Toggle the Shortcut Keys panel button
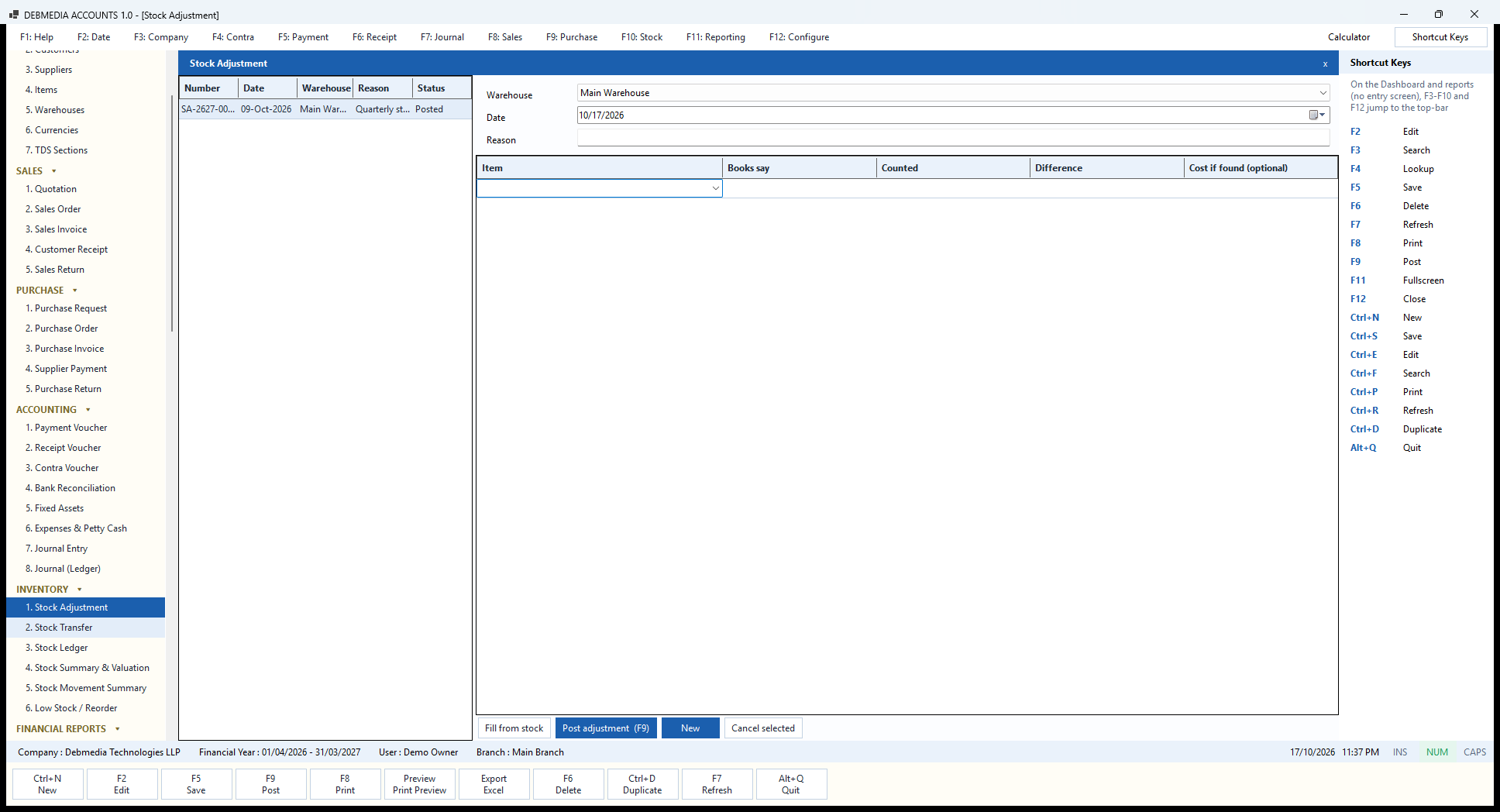Image resolution: width=1500 pixels, height=812 pixels. [x=1440, y=37]
